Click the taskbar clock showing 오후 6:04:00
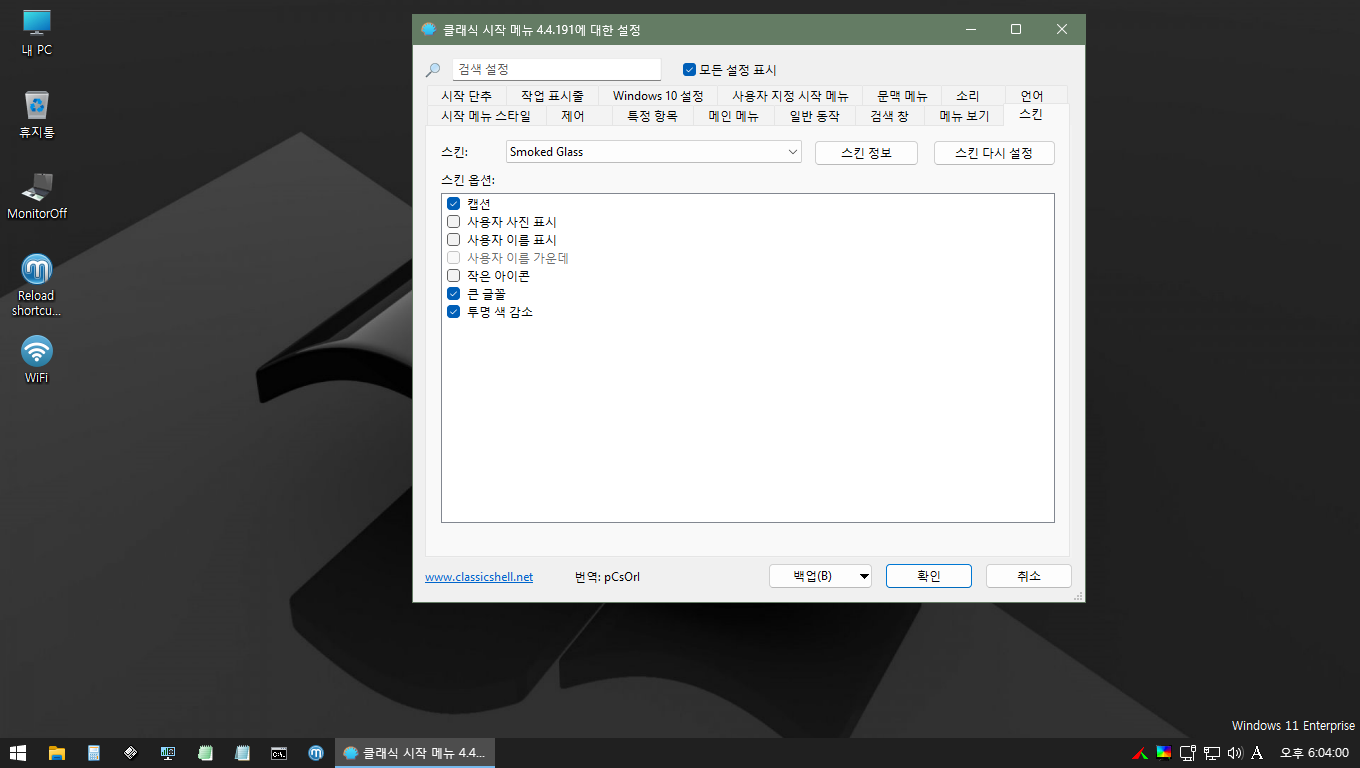Viewport: 1360px width, 768px height. pos(1314,753)
